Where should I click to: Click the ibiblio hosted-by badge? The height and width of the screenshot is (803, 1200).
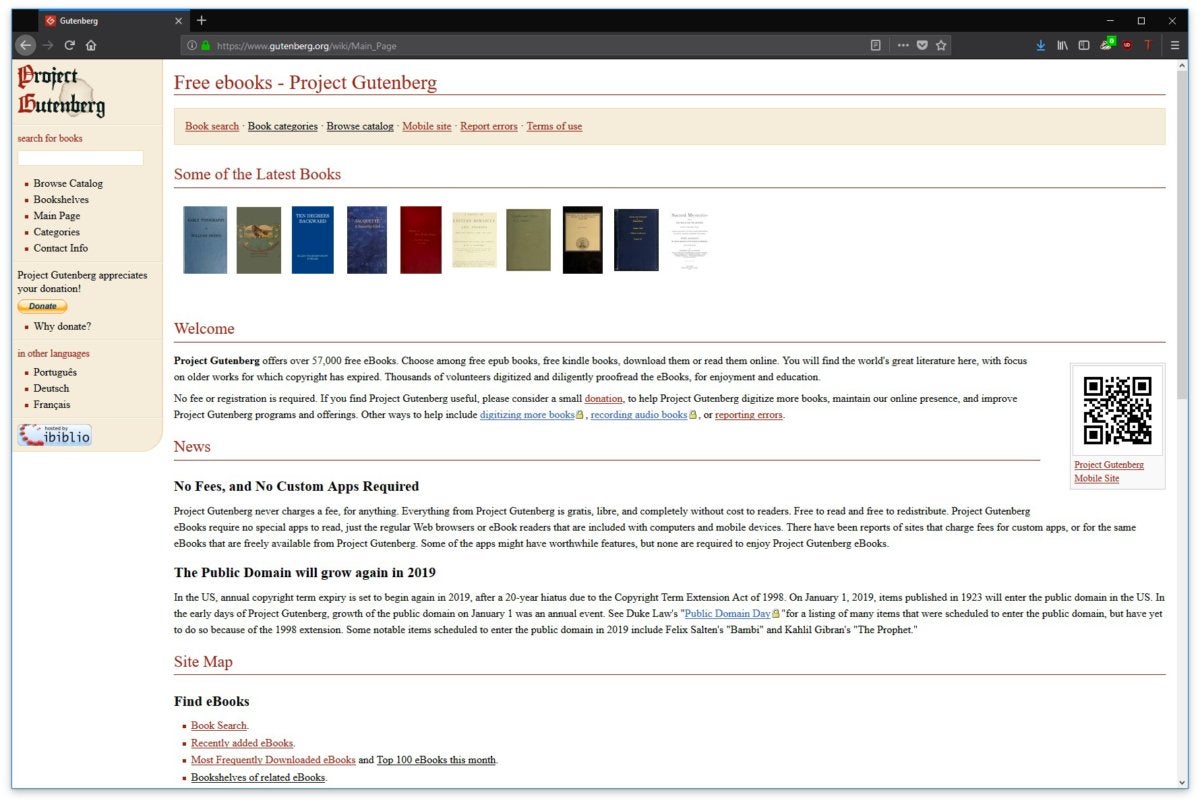pos(54,435)
